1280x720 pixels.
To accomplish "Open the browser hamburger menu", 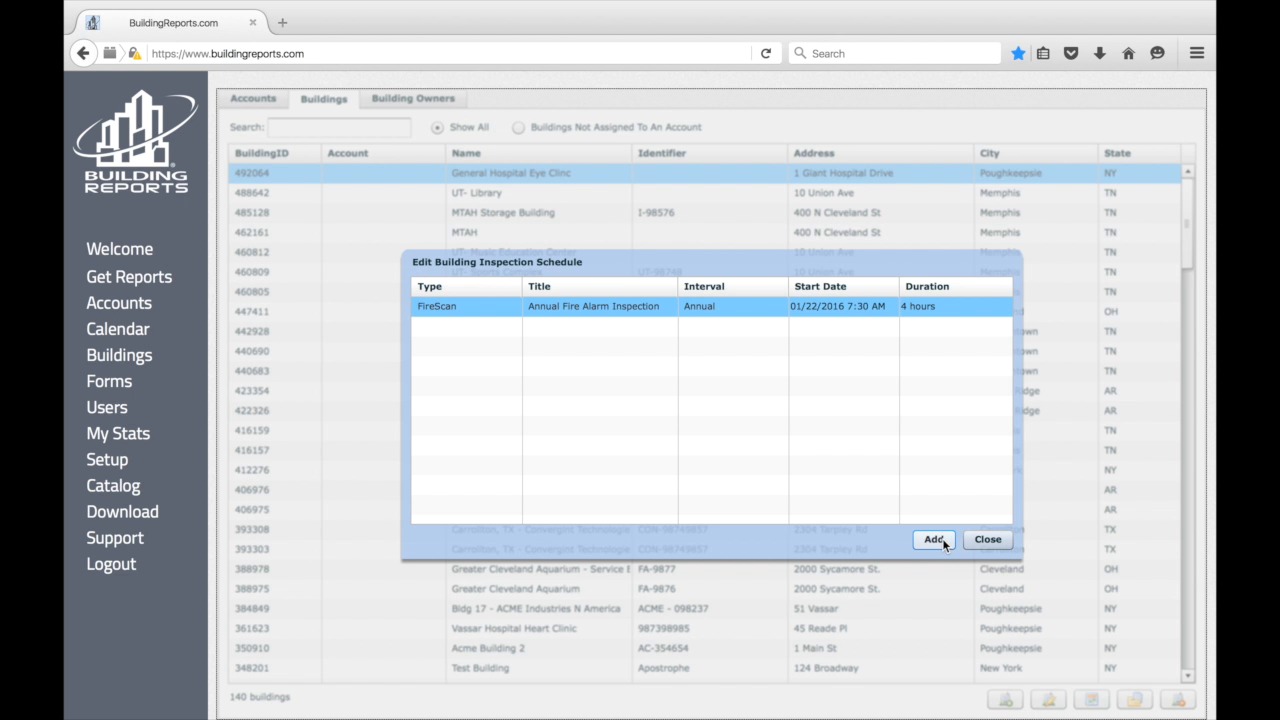I will pyautogui.click(x=1197, y=54).
